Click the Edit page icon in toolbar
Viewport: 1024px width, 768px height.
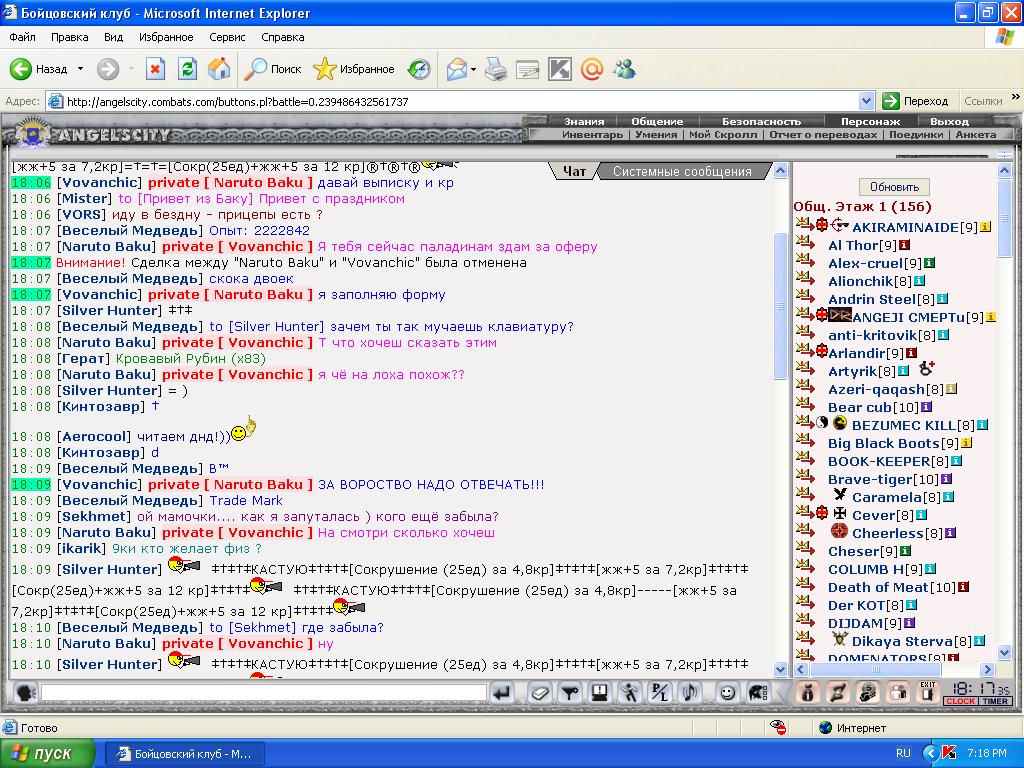528,69
